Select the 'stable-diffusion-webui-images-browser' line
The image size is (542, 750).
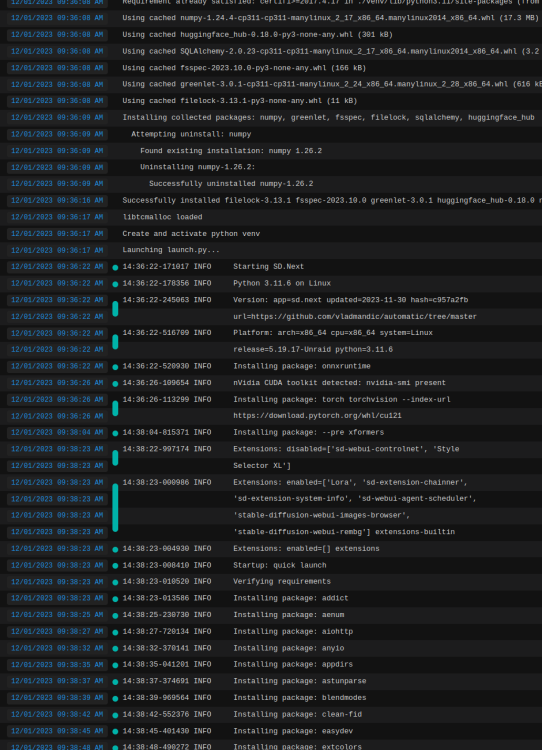(321, 516)
